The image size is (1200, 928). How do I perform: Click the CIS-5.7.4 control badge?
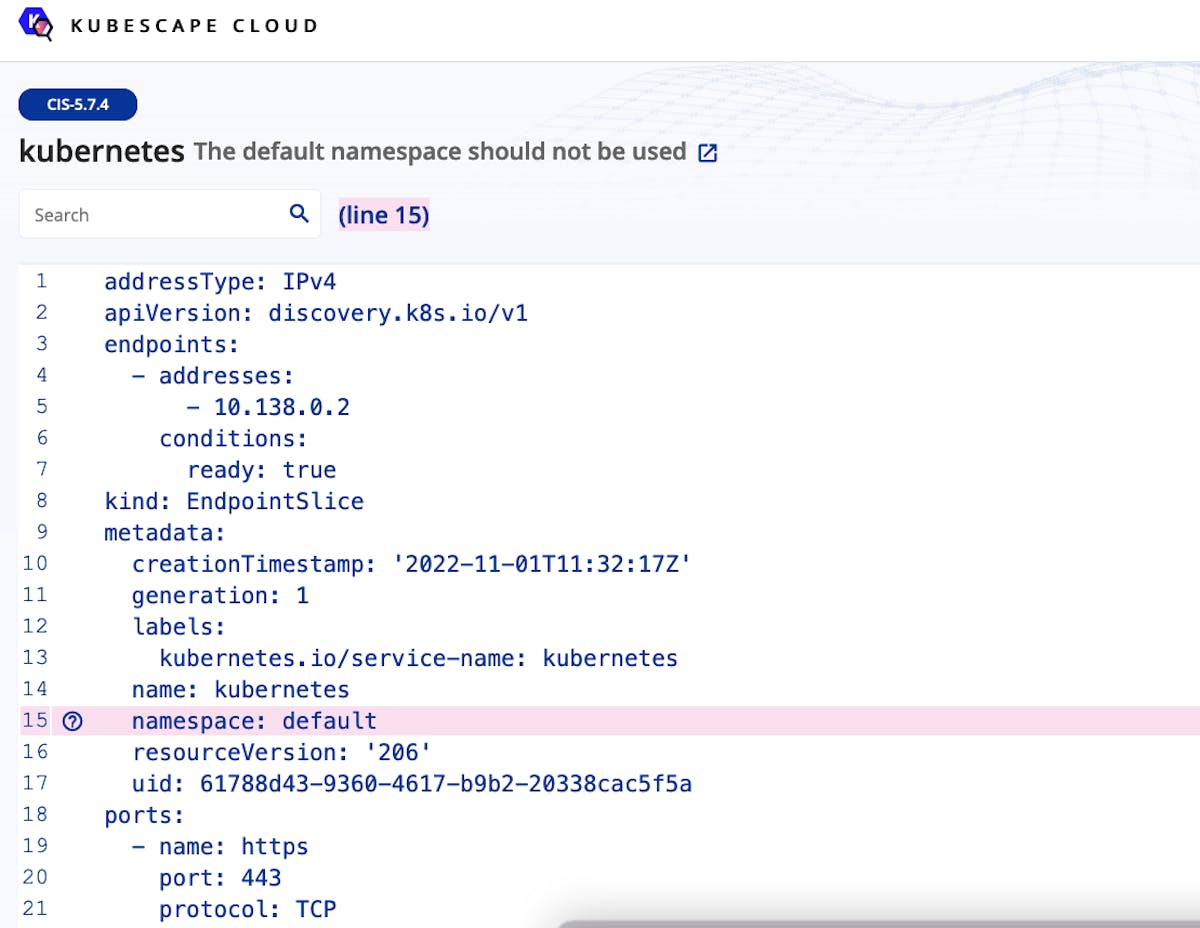pyautogui.click(x=78, y=105)
